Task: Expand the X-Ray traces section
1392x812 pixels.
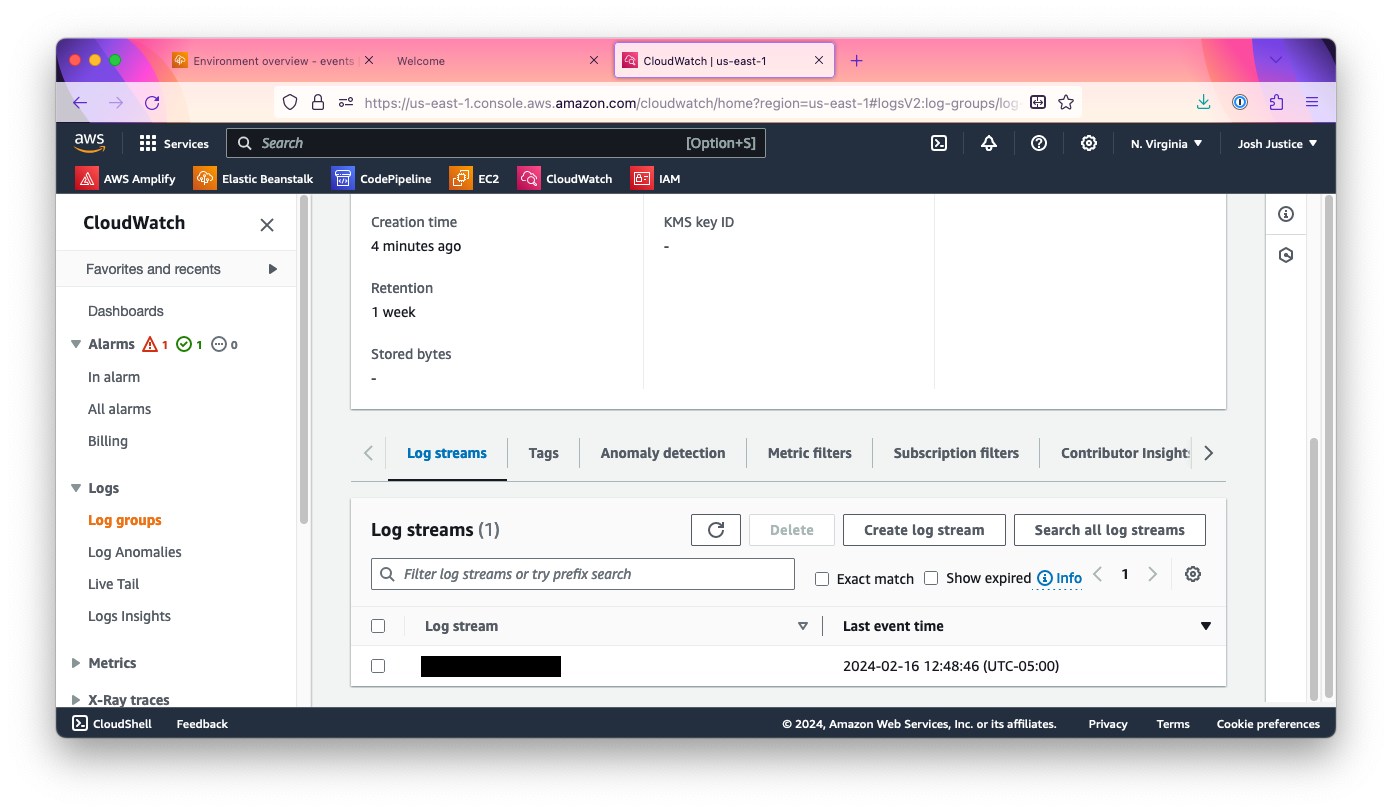Action: tap(76, 700)
